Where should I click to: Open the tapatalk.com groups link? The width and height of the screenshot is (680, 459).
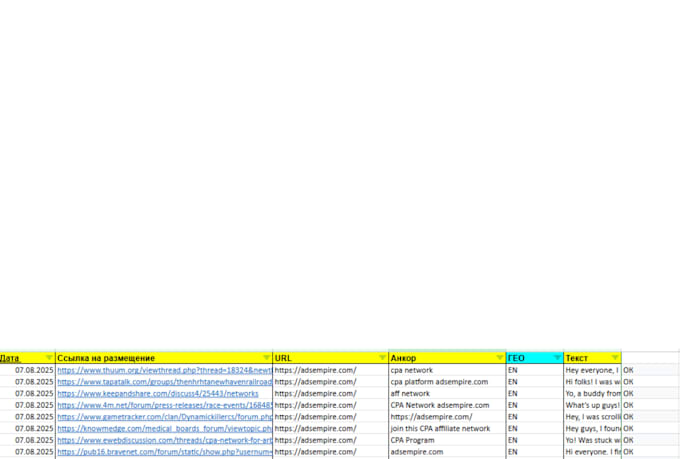pyautogui.click(x=165, y=382)
